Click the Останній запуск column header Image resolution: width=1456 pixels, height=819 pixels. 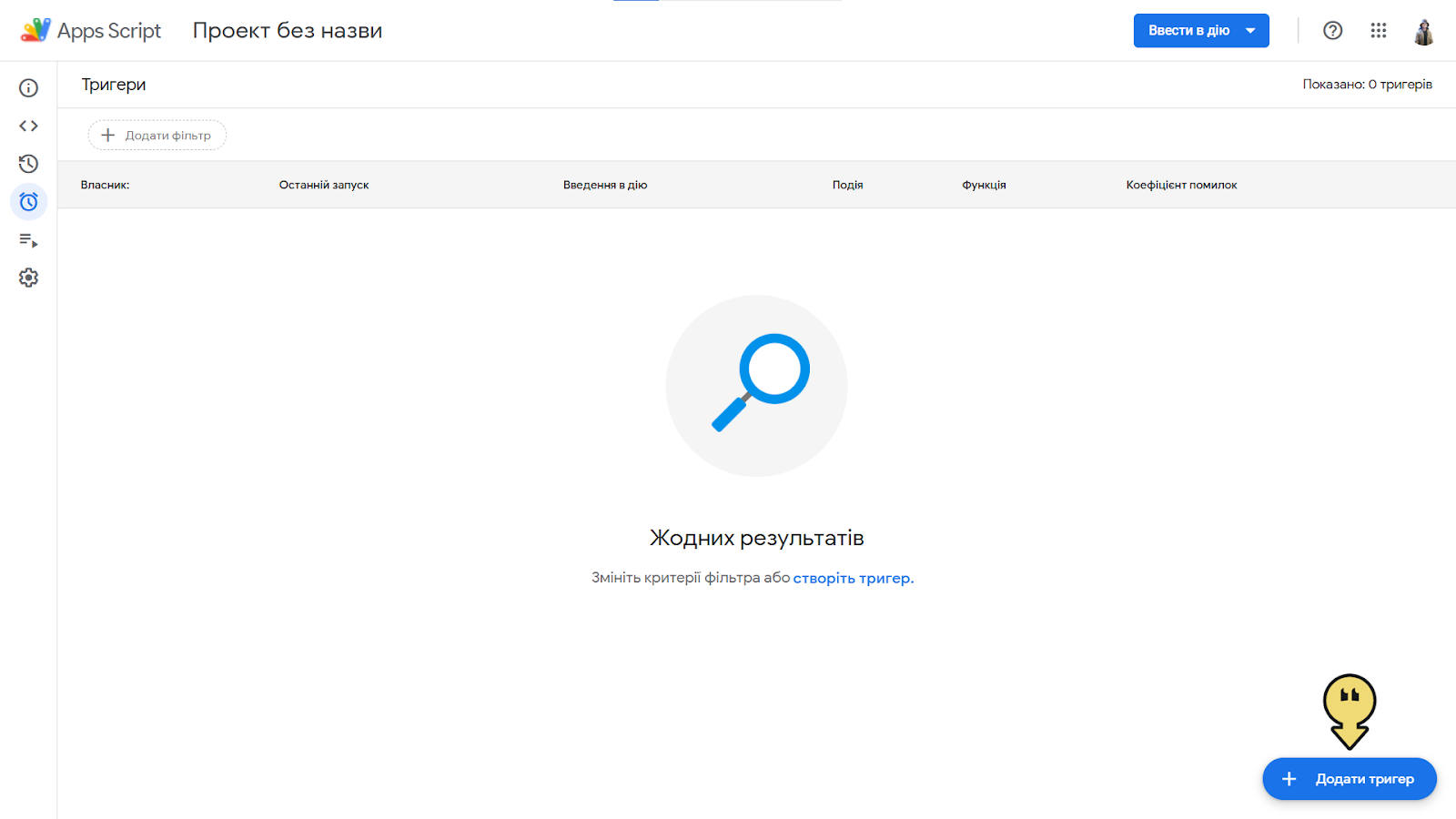[324, 185]
